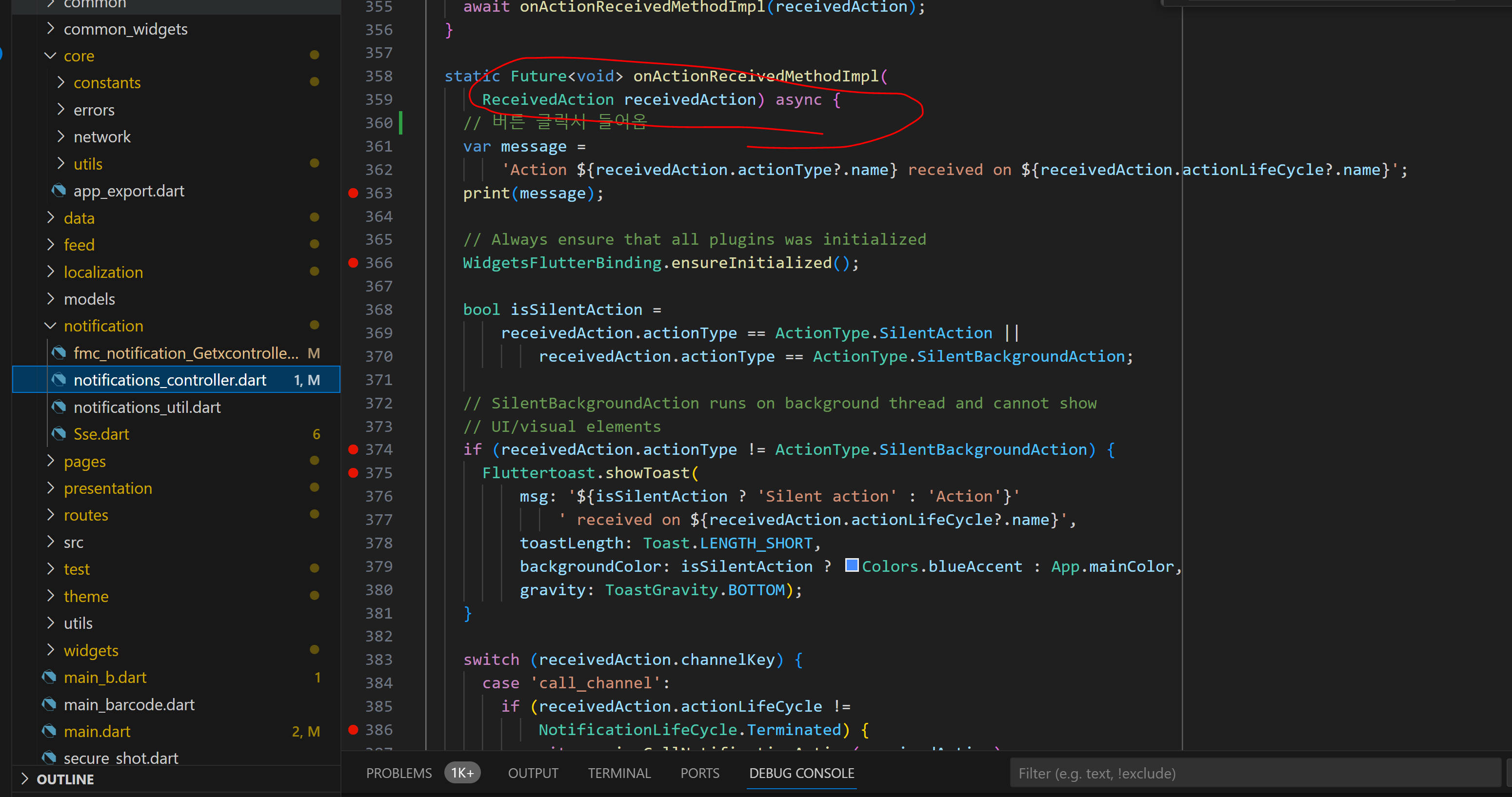This screenshot has width=1512, height=797.
Task: Click Dart file icon of app_export.dart
Action: pos(58,191)
